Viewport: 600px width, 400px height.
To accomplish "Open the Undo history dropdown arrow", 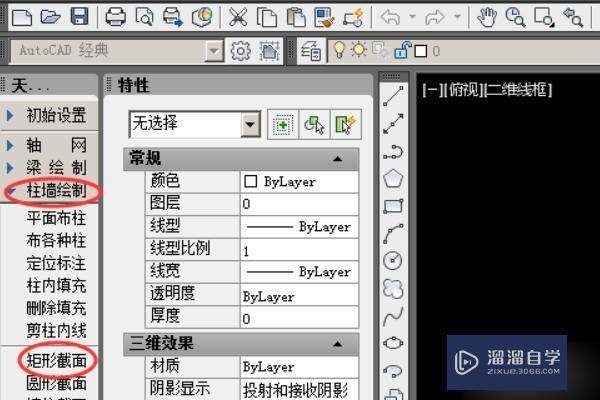I will [x=412, y=17].
